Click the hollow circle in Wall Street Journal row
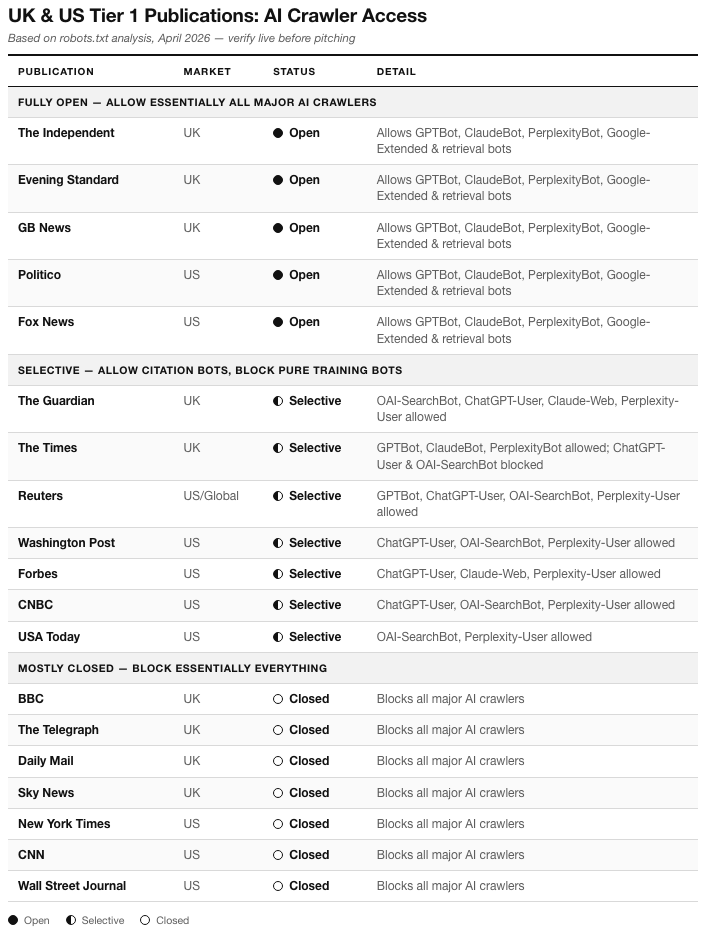Image resolution: width=711 pixels, height=939 pixels. tap(278, 886)
